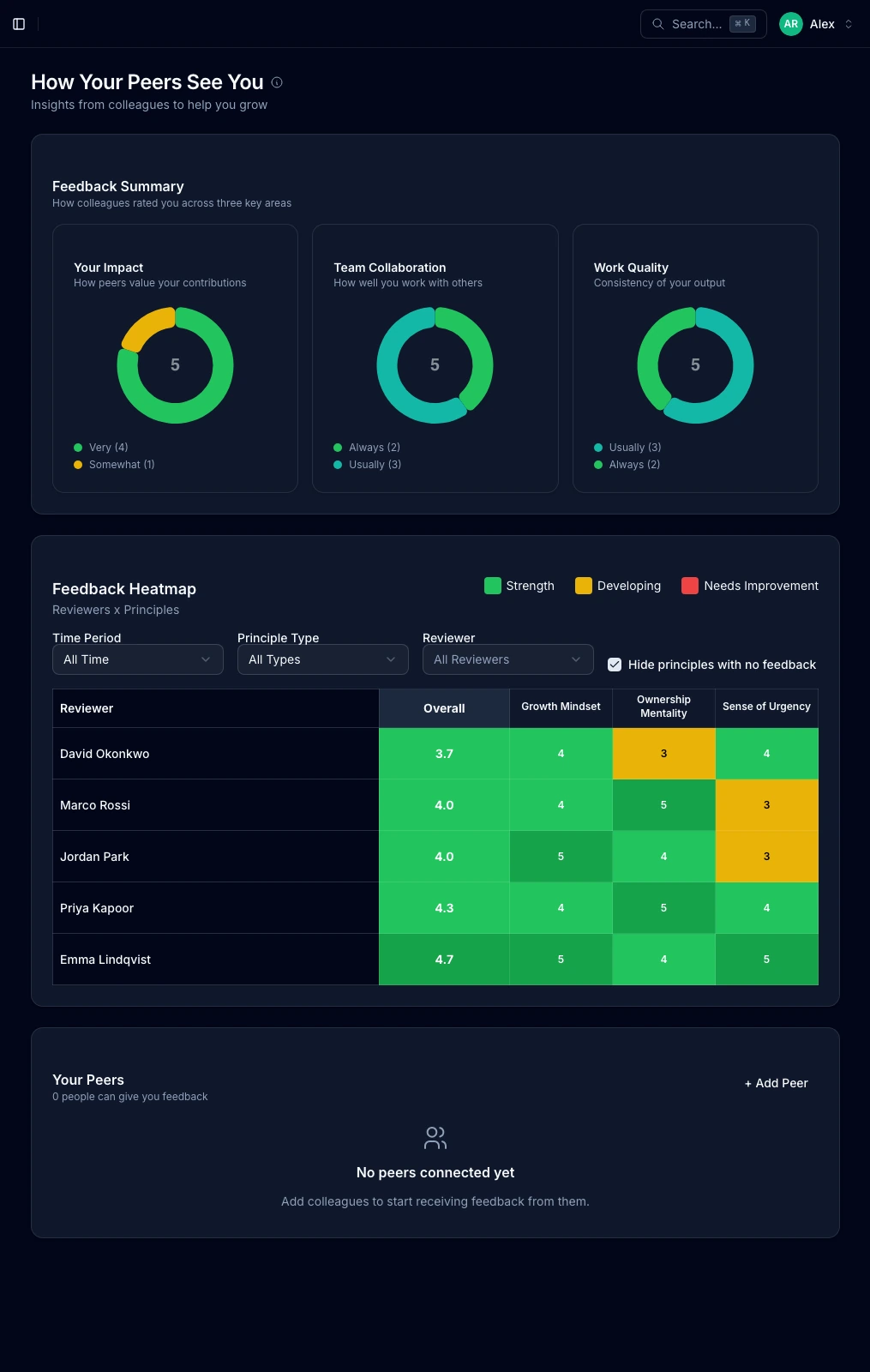Viewport: 870px width, 1372px height.
Task: Click the yellow Developing legend swatch
Action: click(584, 586)
